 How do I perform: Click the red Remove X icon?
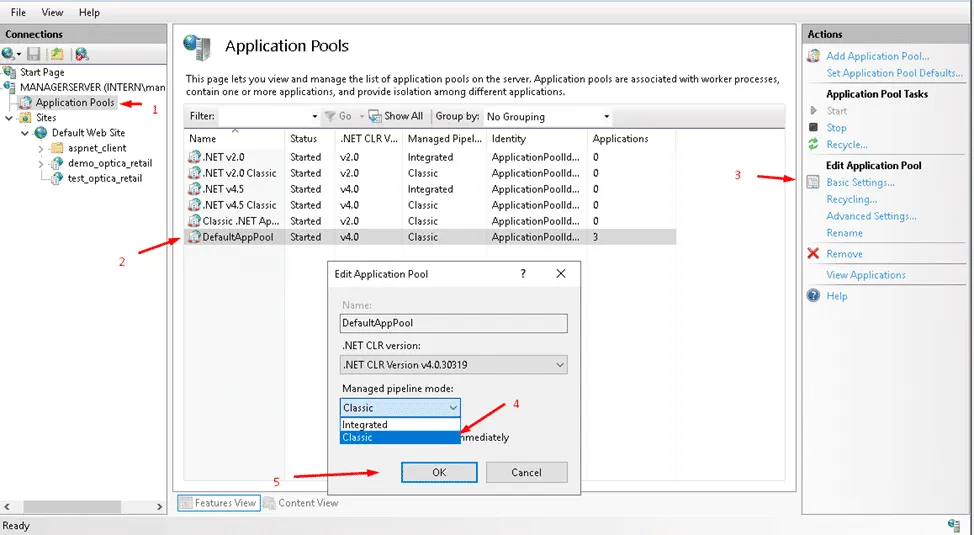pyautogui.click(x=813, y=254)
